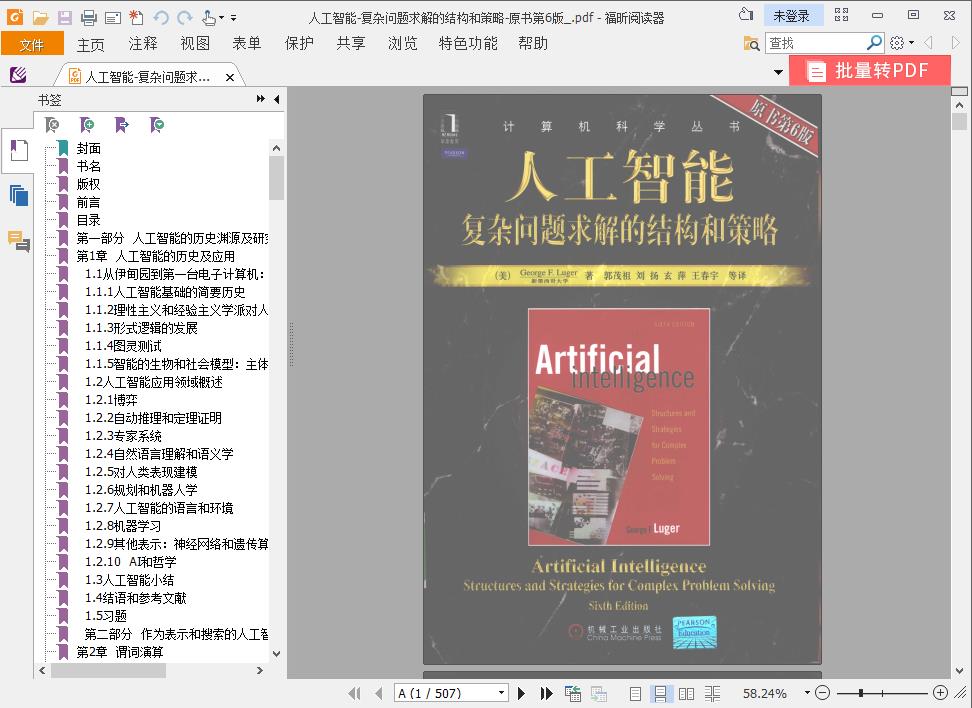Image resolution: width=972 pixels, height=708 pixels.
Task: Click the expand current bookmark icon
Action: pos(157,125)
